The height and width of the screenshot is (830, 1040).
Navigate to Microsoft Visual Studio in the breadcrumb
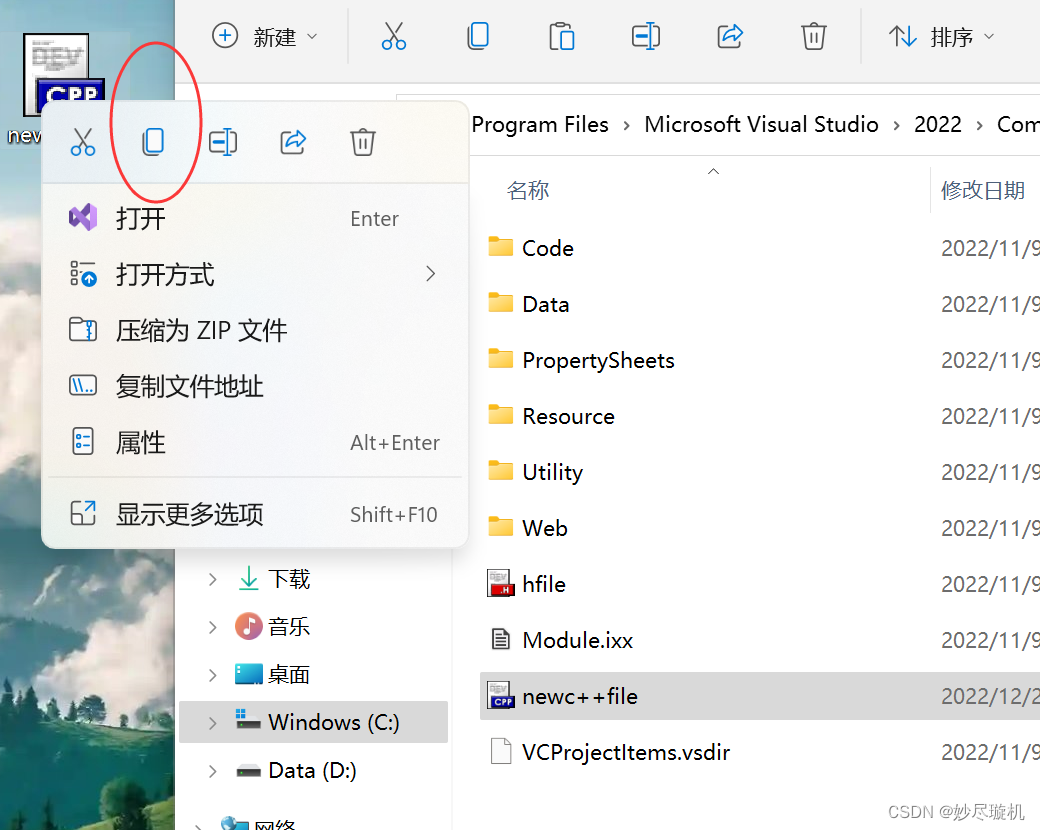click(x=761, y=124)
